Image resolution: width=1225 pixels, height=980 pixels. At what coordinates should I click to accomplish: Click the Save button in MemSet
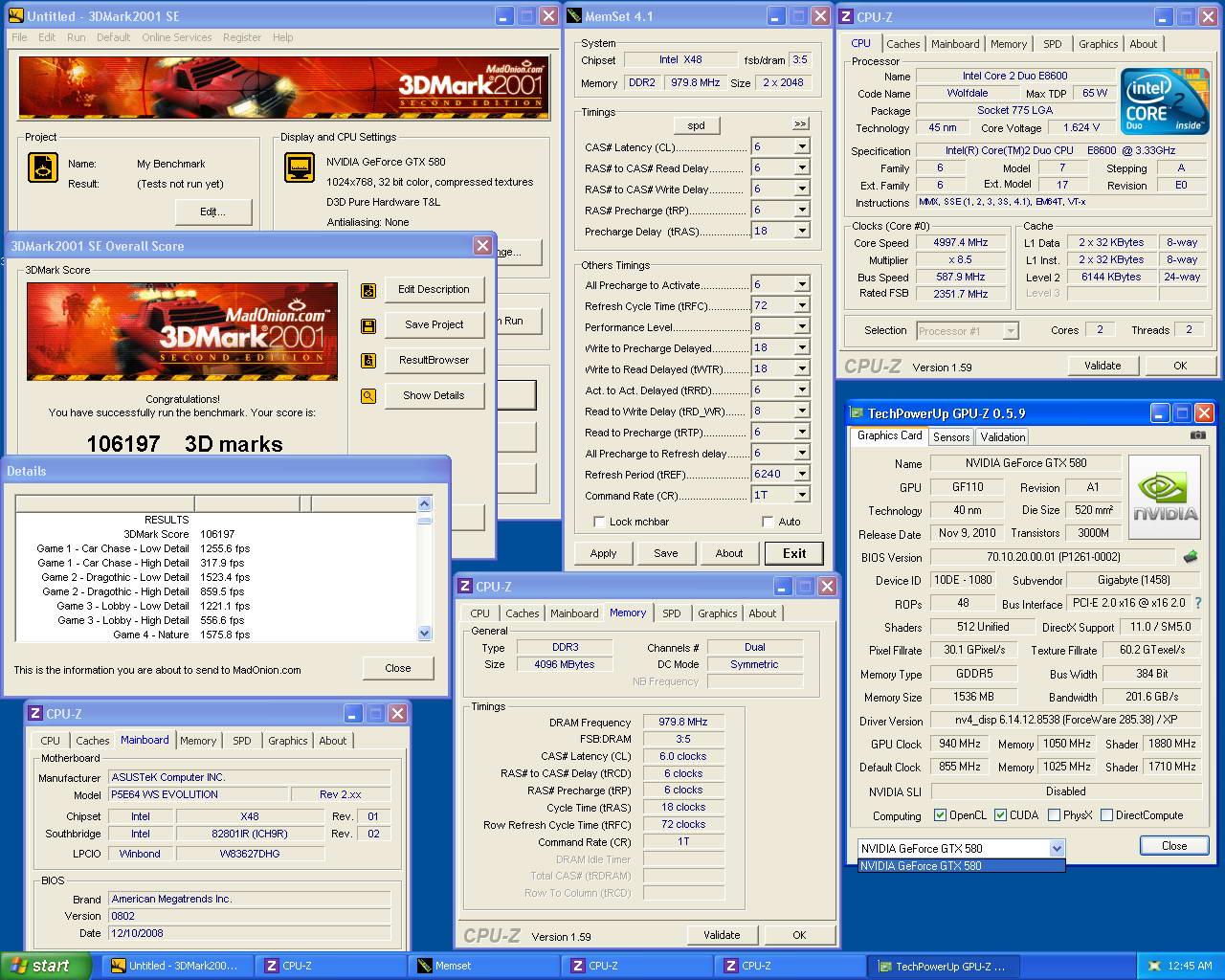tap(666, 553)
